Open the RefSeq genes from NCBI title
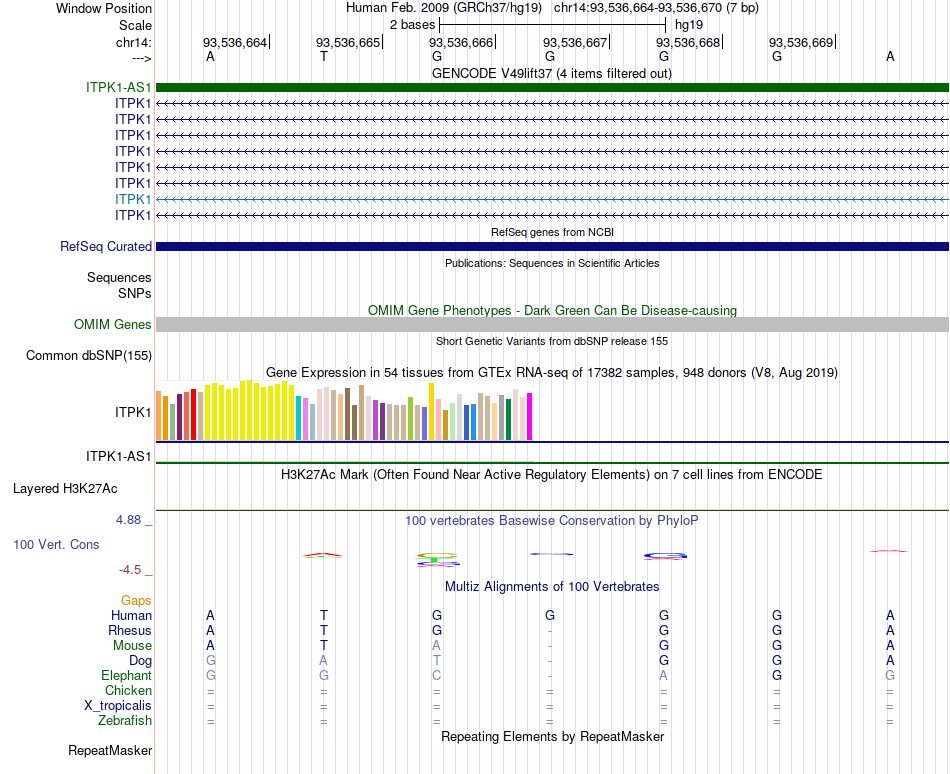 (552, 232)
